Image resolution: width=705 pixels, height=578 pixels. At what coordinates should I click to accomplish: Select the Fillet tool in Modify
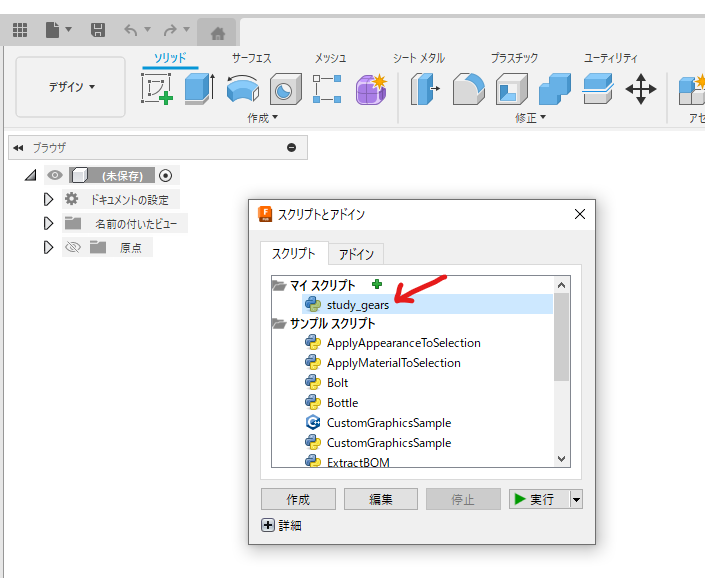pos(468,90)
